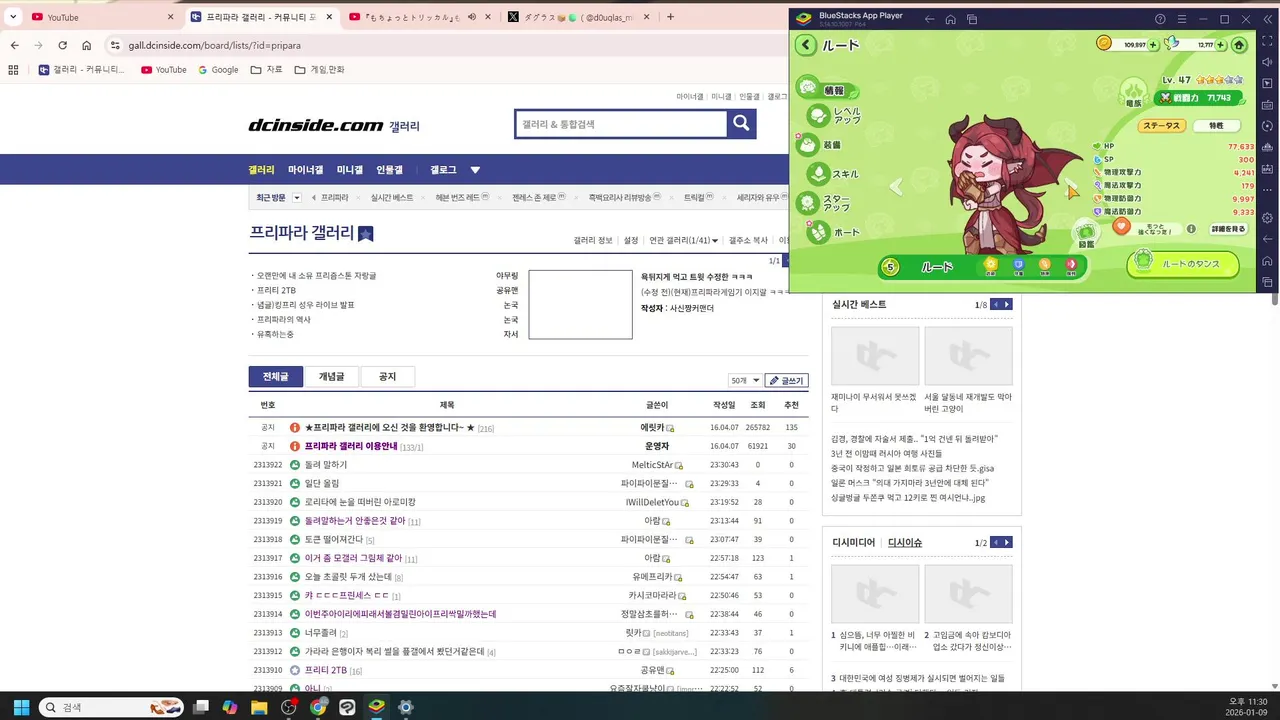Open the スキル skill menu
This screenshot has height=720, width=1280.
pos(832,174)
